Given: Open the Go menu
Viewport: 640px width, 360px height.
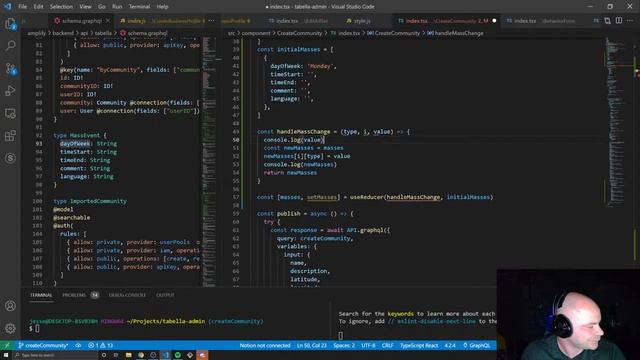Looking at the screenshot, I should tap(102, 7).
